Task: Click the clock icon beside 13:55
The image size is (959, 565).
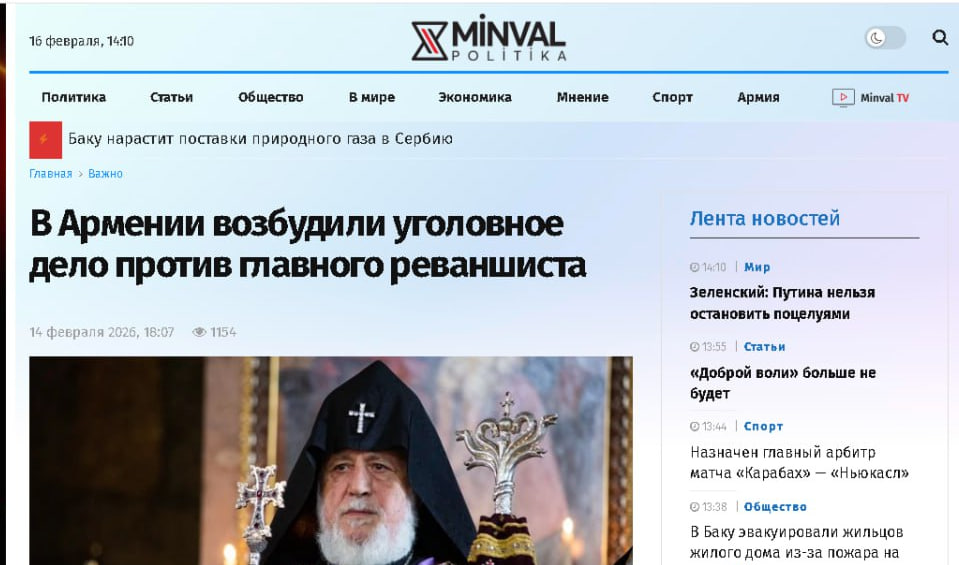Action: coord(694,347)
